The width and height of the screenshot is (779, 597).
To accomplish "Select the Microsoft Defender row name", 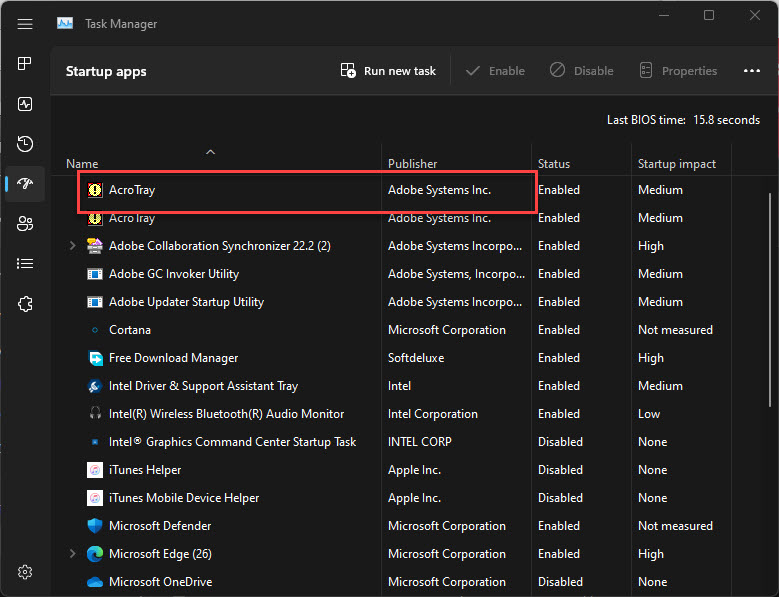I will (160, 525).
